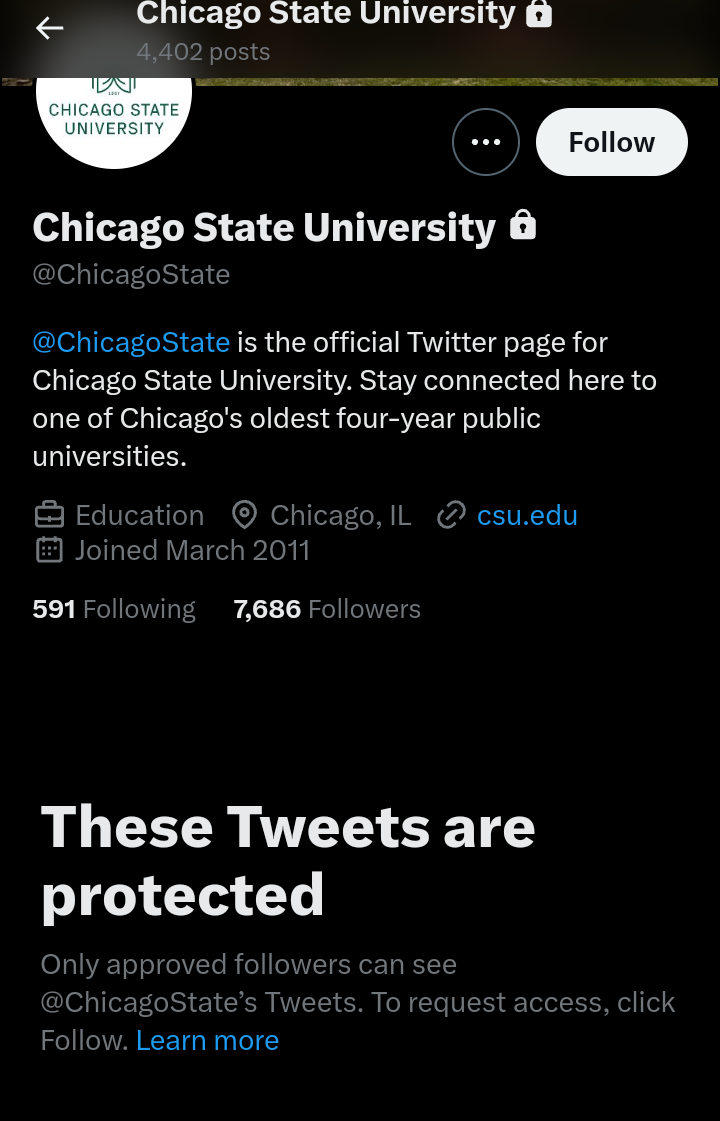Go back using the arrow icon

pyautogui.click(x=49, y=29)
